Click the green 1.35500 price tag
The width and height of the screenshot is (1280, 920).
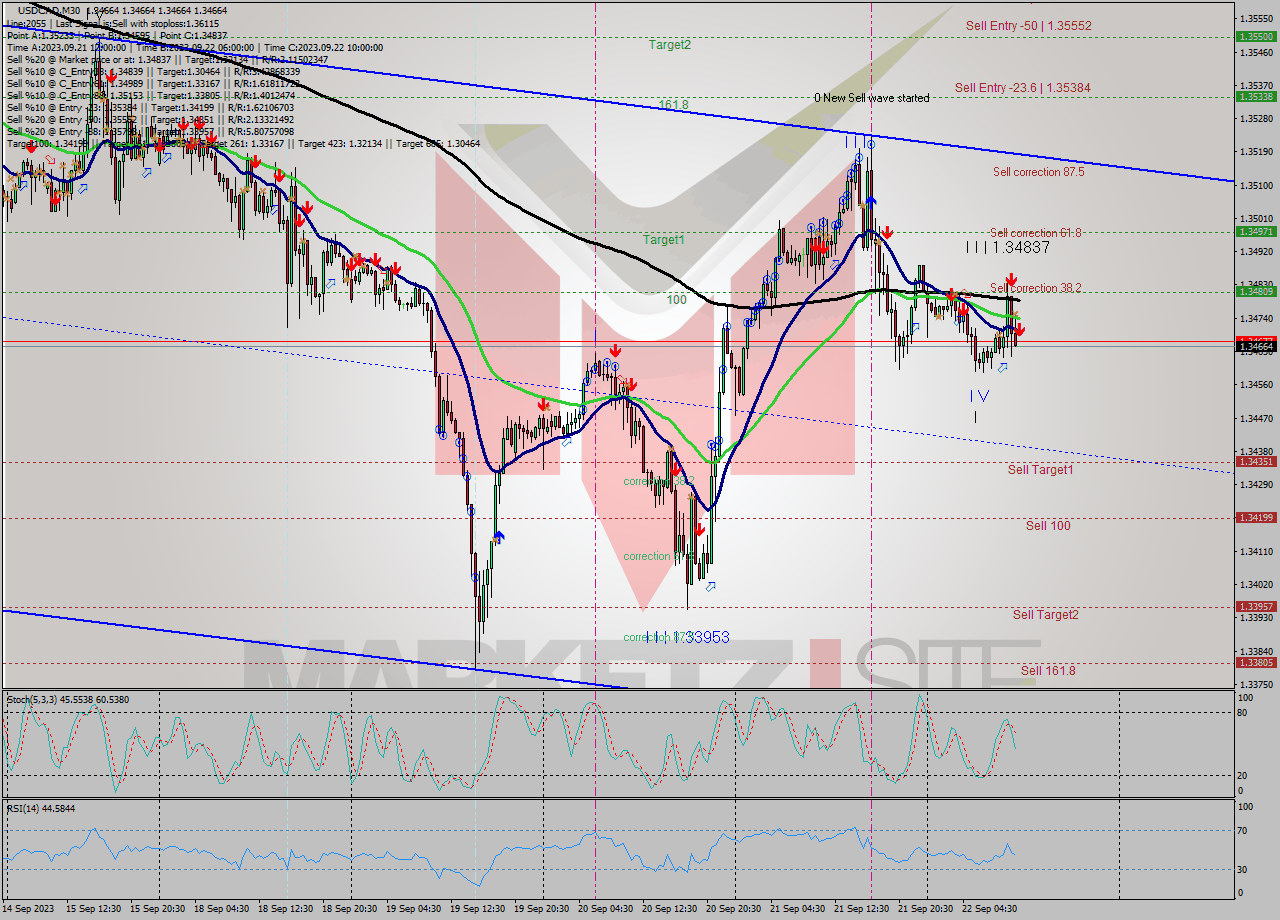pos(1255,36)
